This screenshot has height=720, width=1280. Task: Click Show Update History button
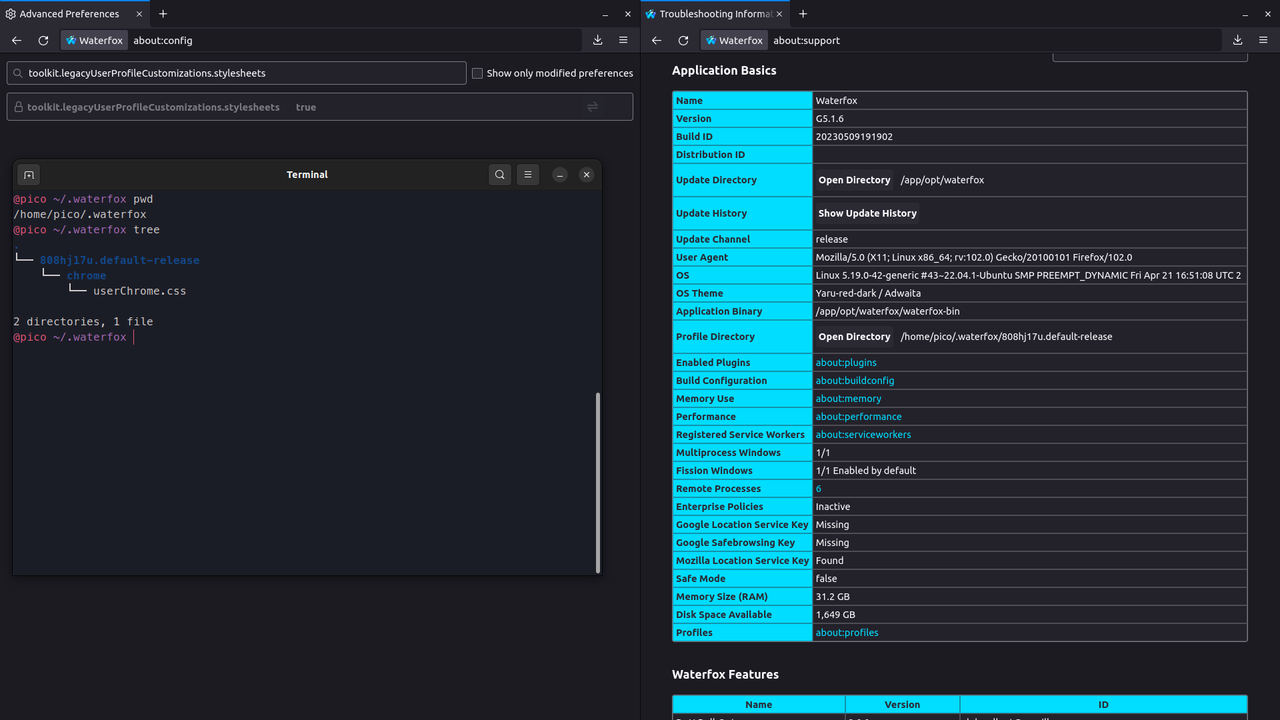pos(867,213)
